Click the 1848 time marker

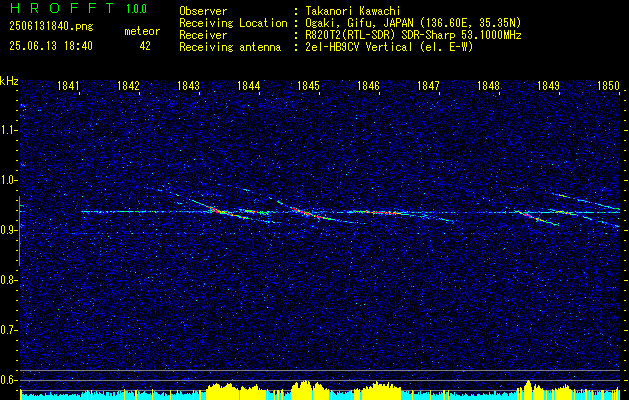(x=488, y=86)
